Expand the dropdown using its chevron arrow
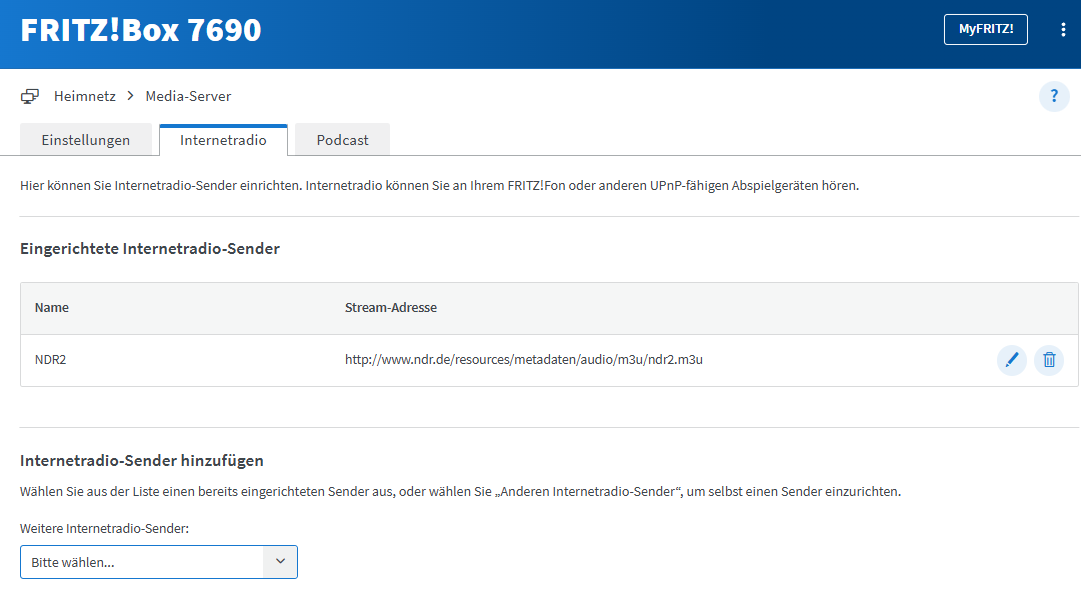The image size is (1081, 596). 280,562
